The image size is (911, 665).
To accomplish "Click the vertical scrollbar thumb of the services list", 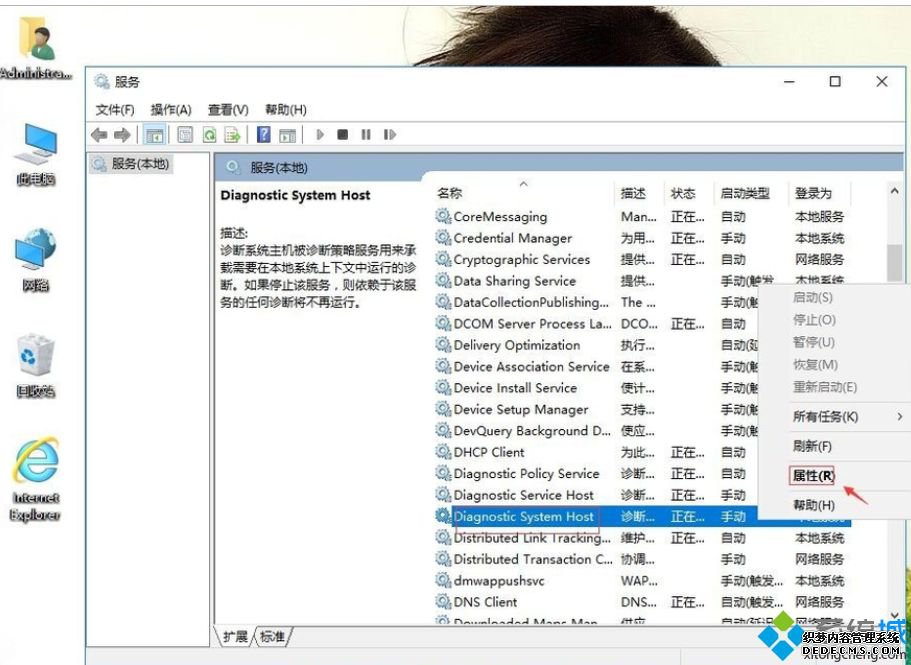I will click(895, 263).
